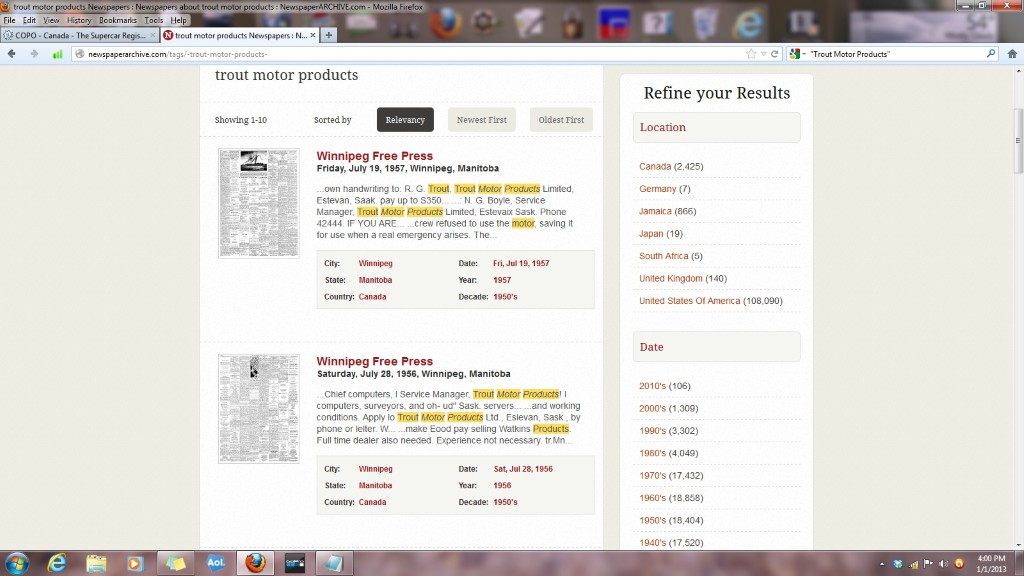Open Internet Explorer from the taskbar
The width and height of the screenshot is (1024, 576).
coord(56,563)
